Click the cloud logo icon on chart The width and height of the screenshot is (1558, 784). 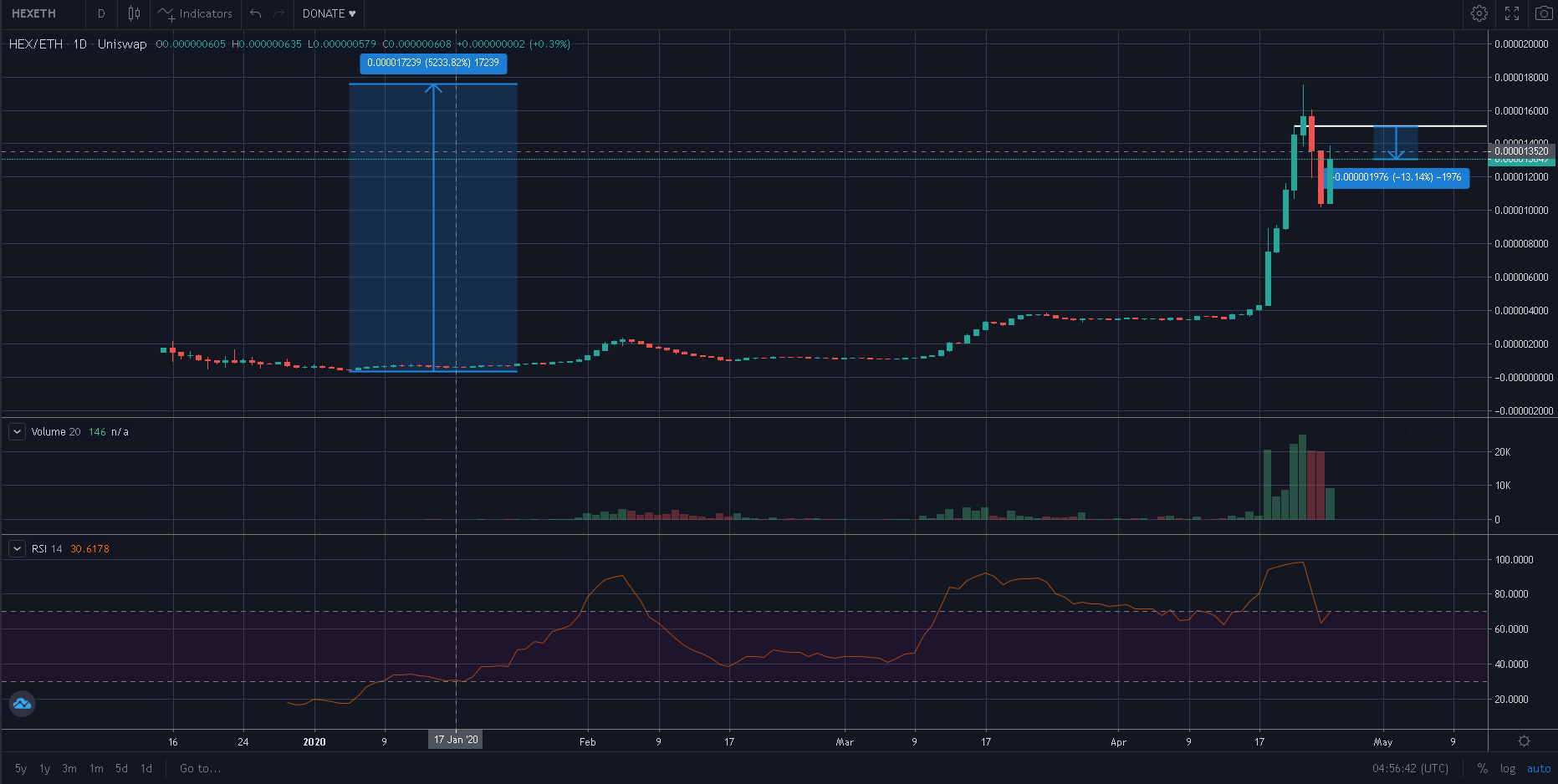click(22, 704)
